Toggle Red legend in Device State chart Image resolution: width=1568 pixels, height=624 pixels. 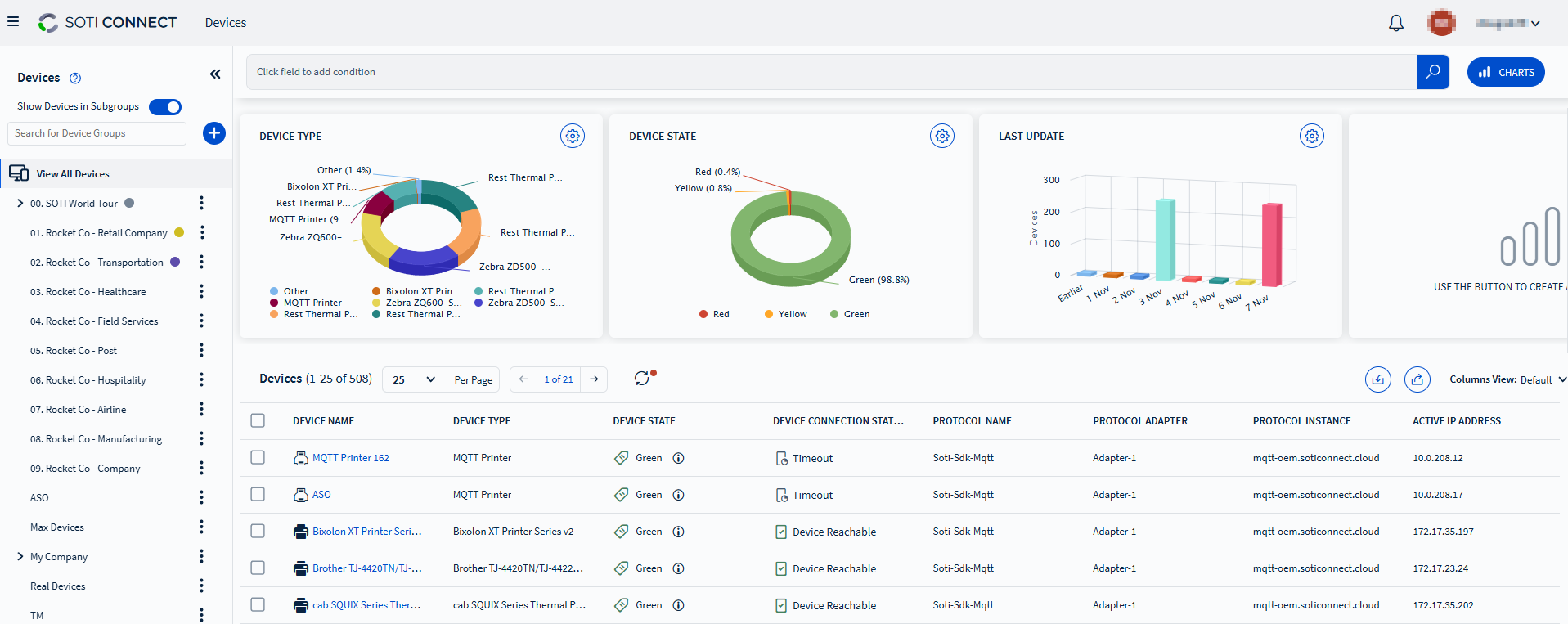(x=714, y=314)
